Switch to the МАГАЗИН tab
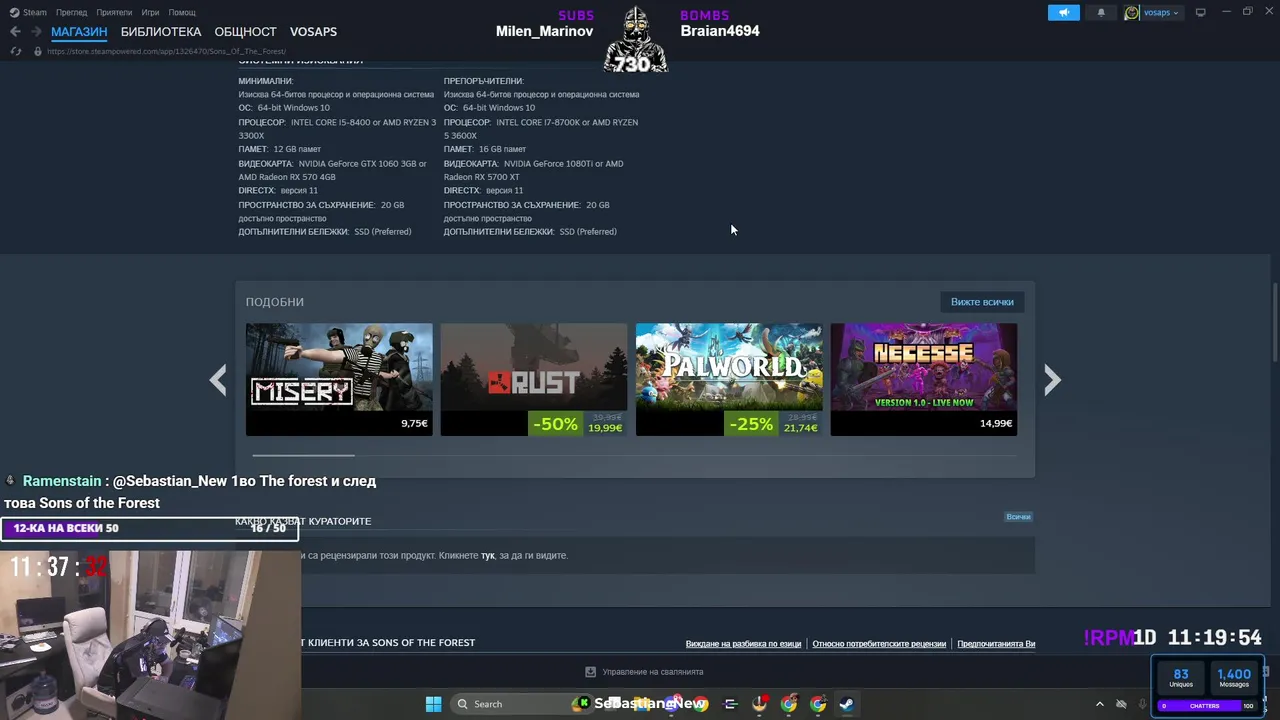Image resolution: width=1280 pixels, height=720 pixels. 79,32
